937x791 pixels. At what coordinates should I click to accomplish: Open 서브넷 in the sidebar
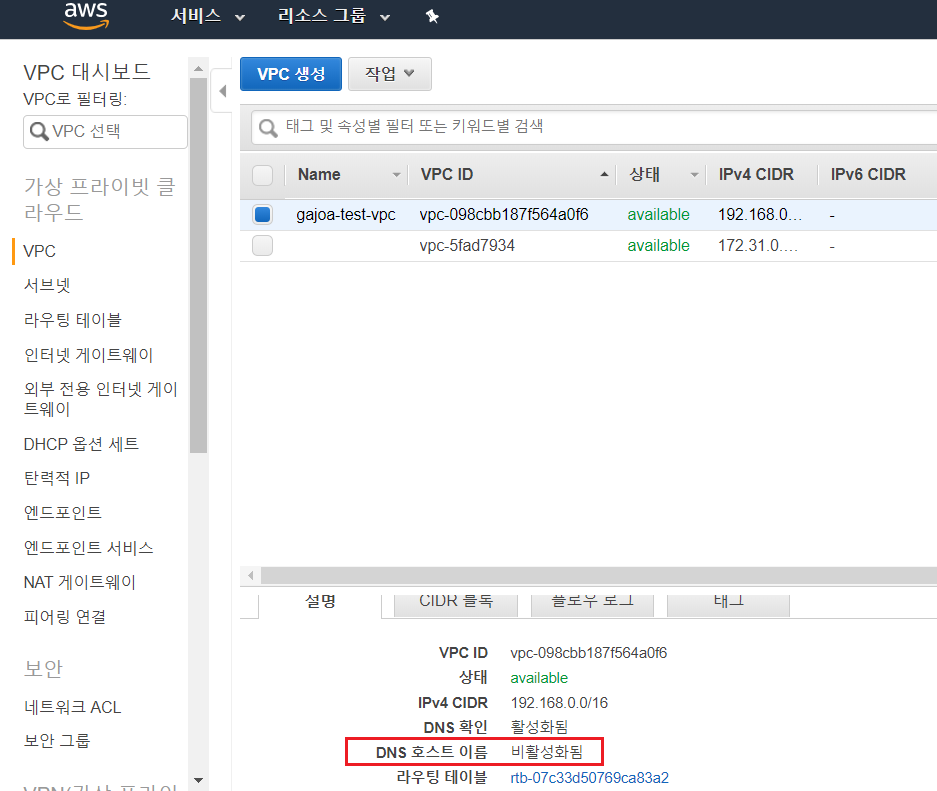47,286
